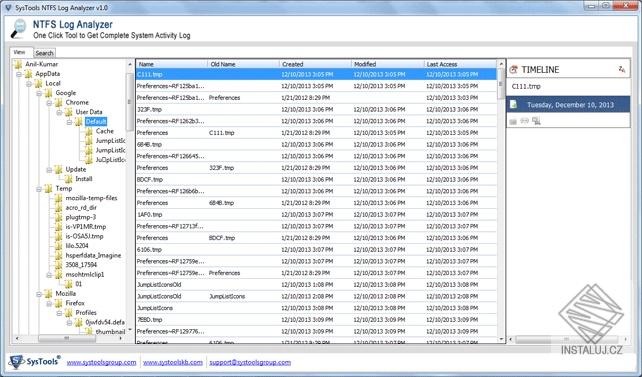Collapse the Mozilla tree node

coord(39,294)
